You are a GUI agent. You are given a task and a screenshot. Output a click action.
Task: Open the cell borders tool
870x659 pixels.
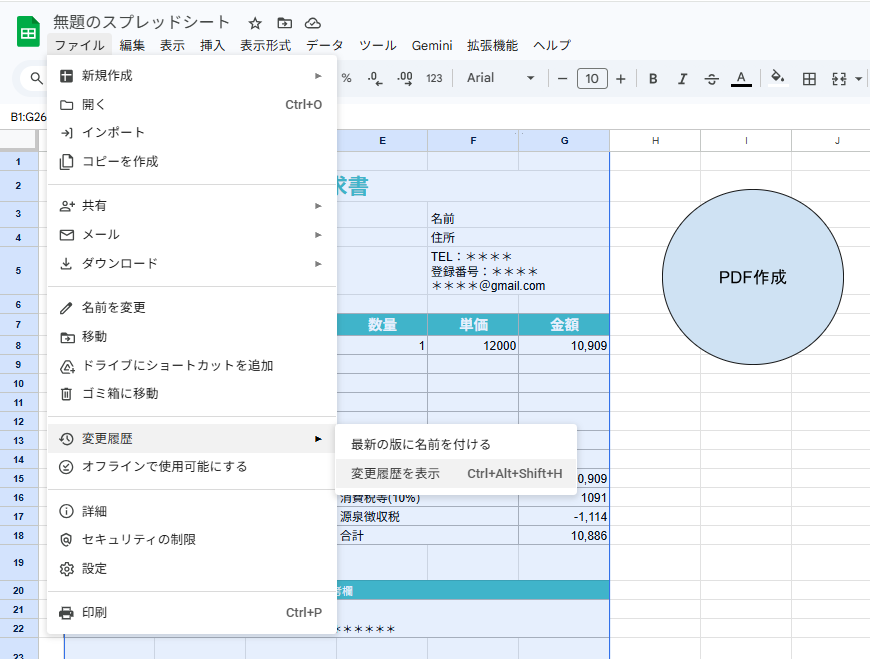810,79
